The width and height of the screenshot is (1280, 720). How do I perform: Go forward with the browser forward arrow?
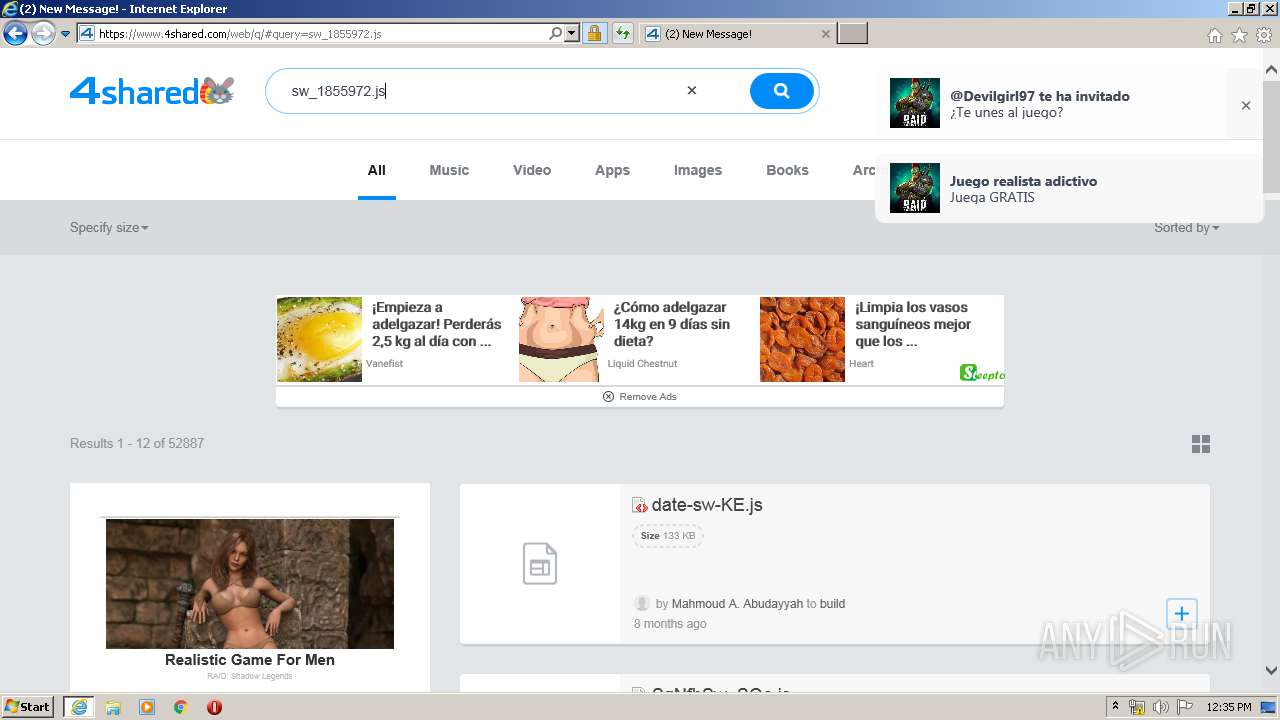[x=43, y=34]
